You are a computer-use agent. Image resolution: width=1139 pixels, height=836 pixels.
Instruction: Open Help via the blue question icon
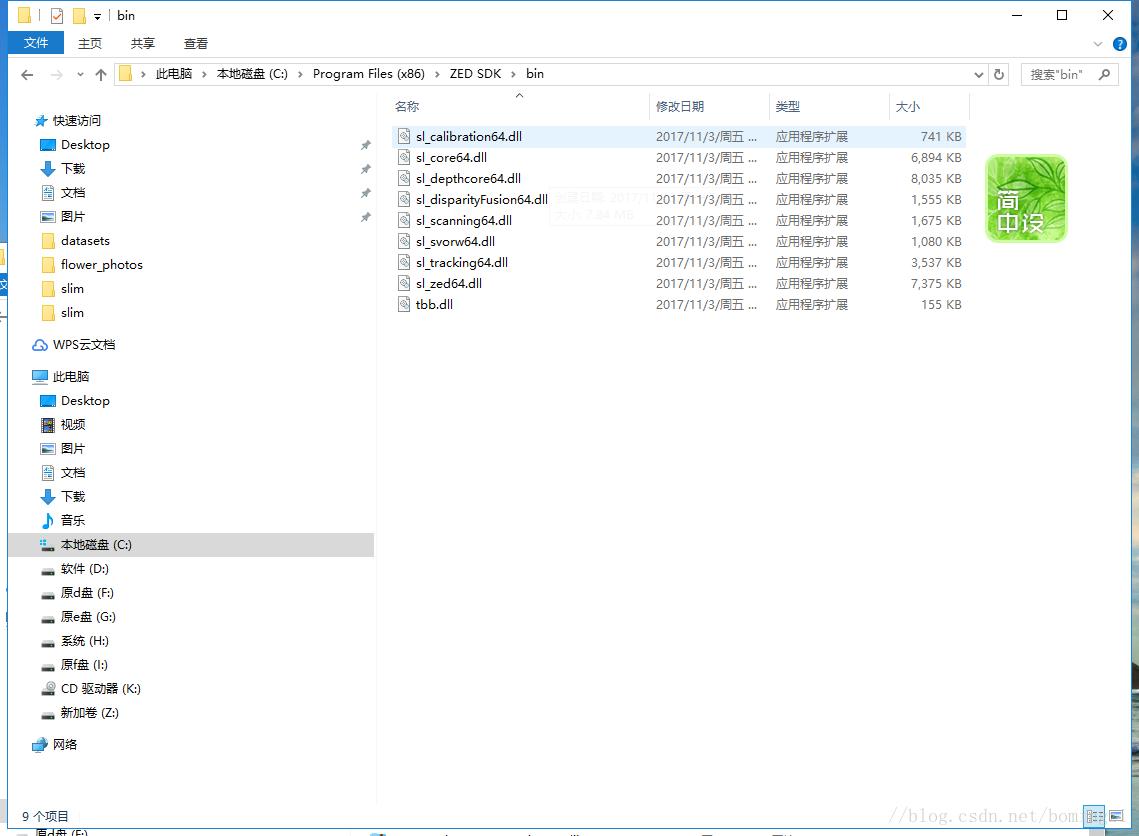coord(1120,44)
